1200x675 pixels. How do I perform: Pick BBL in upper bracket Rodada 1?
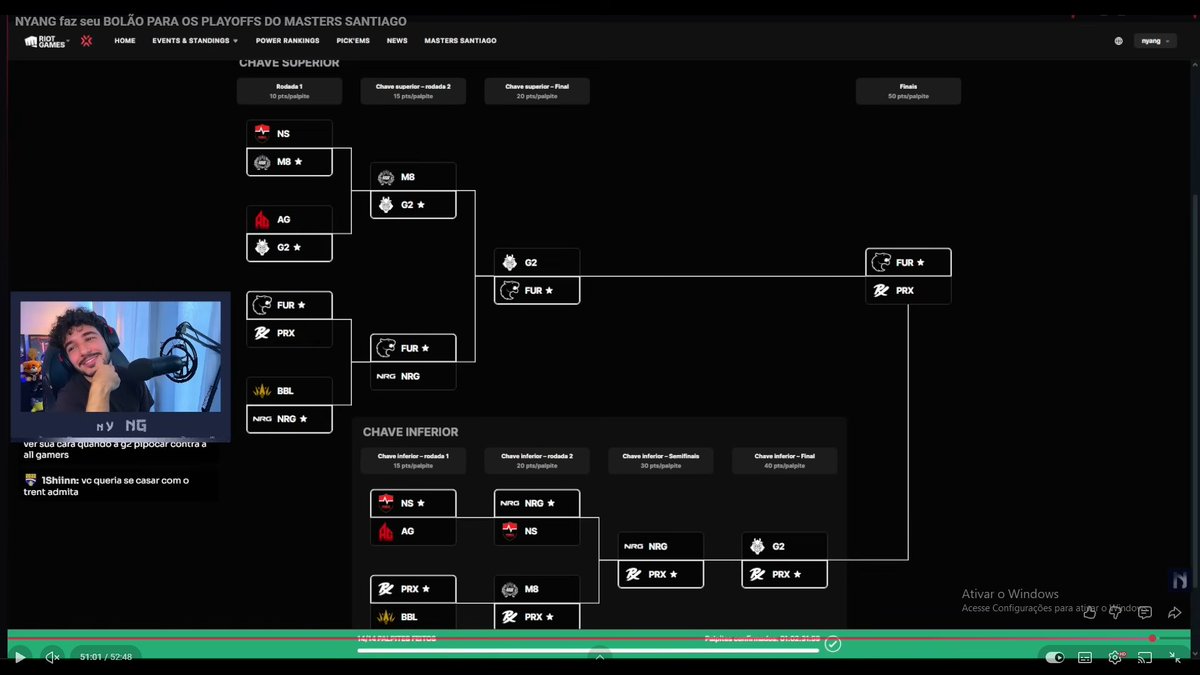(x=289, y=390)
